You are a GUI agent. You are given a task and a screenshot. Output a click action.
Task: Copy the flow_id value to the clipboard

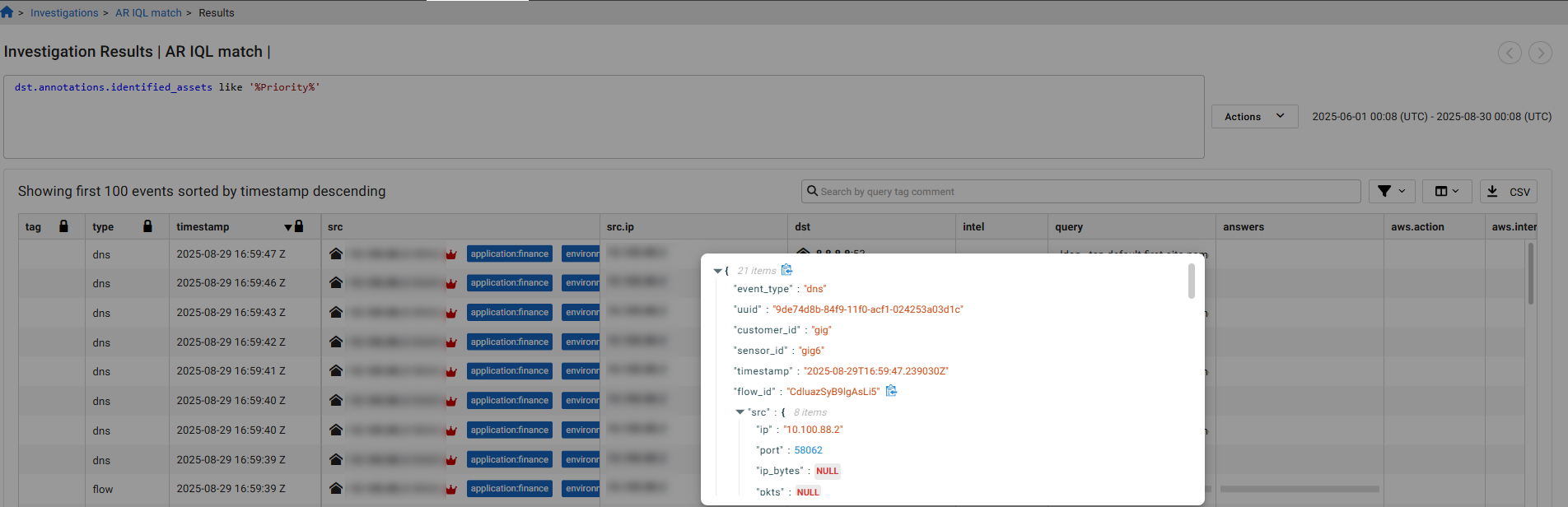891,391
